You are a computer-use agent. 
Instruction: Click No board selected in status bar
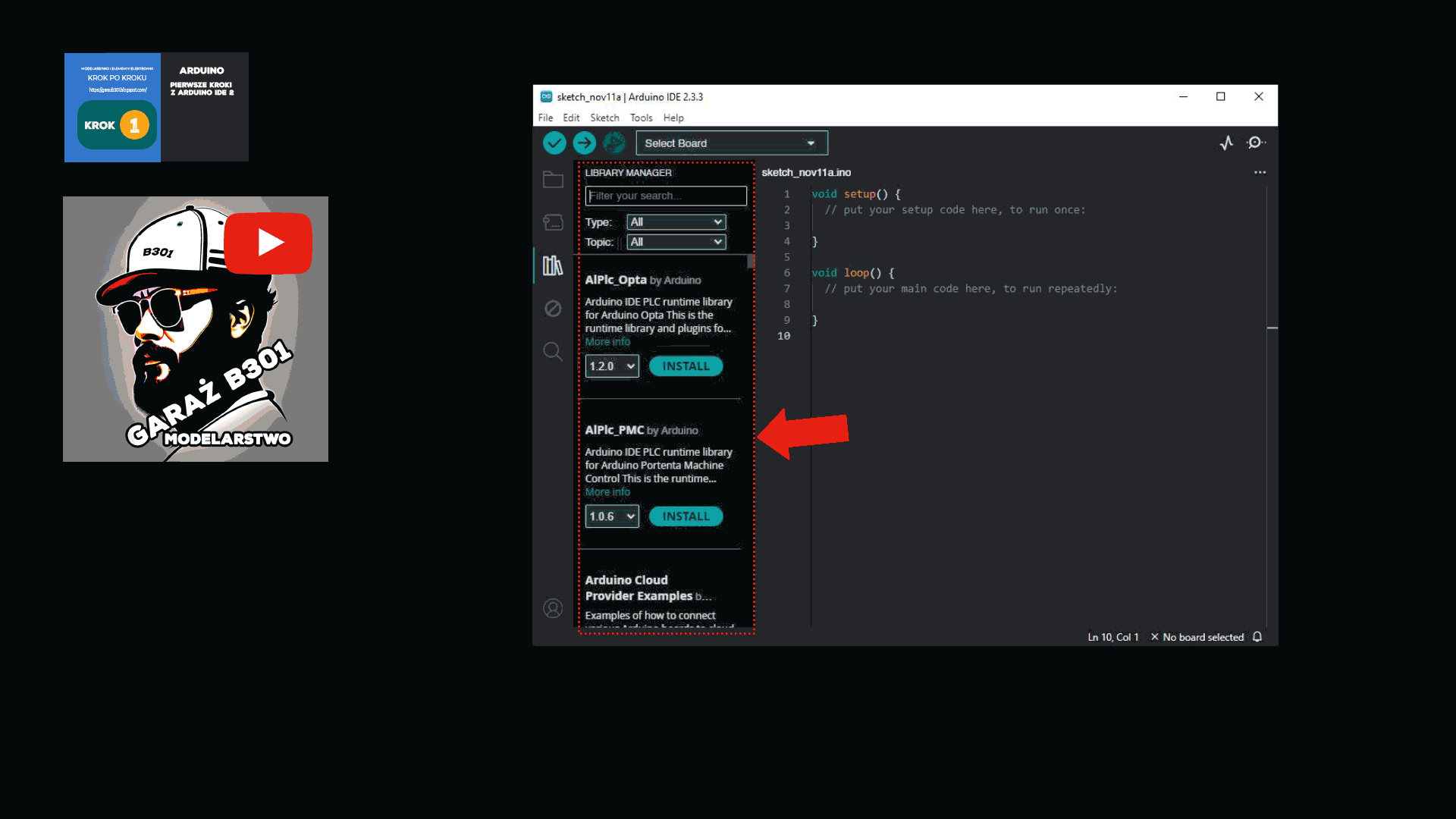[x=1197, y=637]
